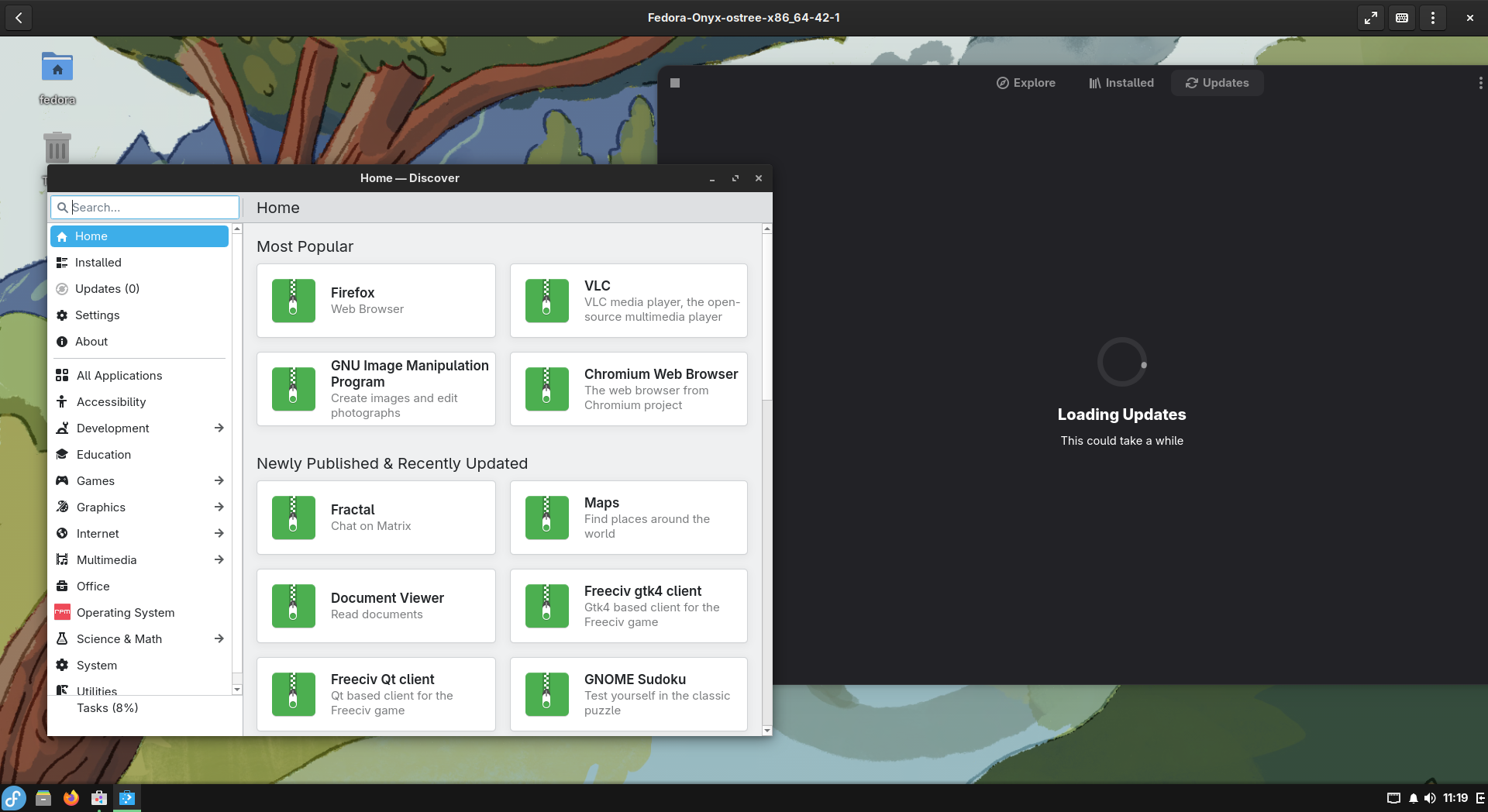Switch to Installed tab in Software window
Image resolution: width=1488 pixels, height=812 pixels.
point(1121,83)
